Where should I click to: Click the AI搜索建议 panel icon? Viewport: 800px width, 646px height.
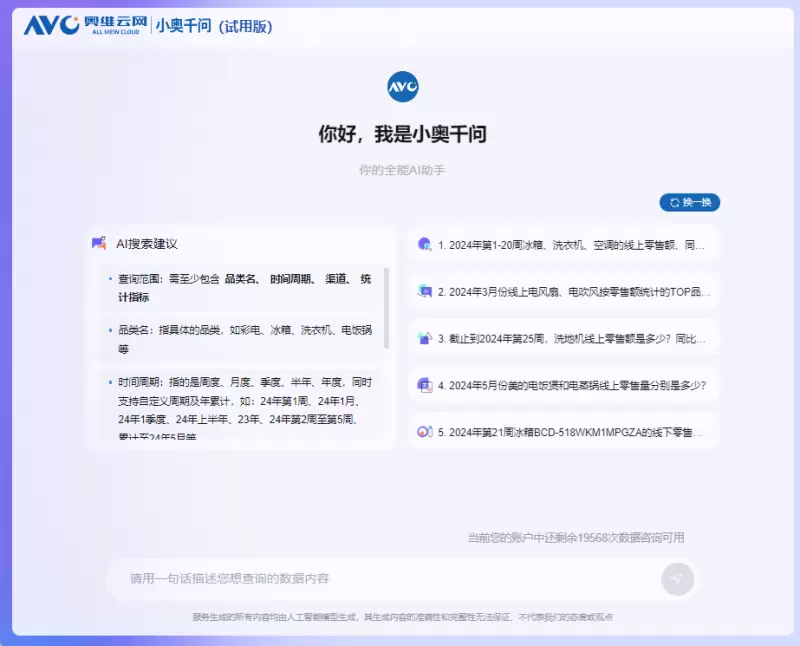99,243
